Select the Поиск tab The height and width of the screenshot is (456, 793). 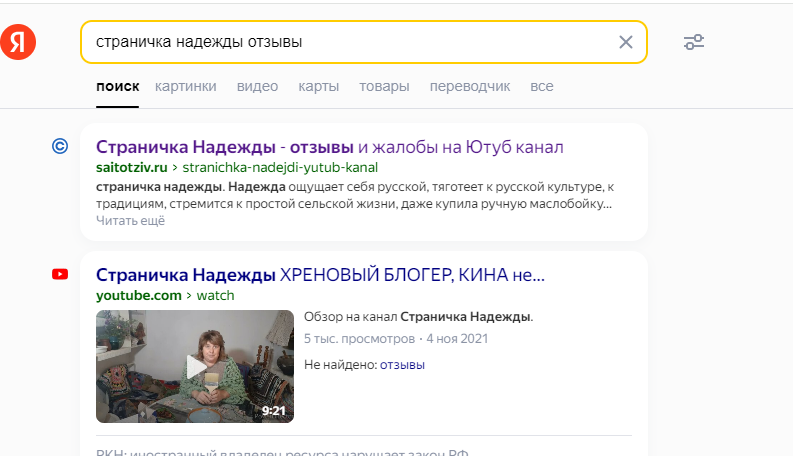[x=117, y=86]
